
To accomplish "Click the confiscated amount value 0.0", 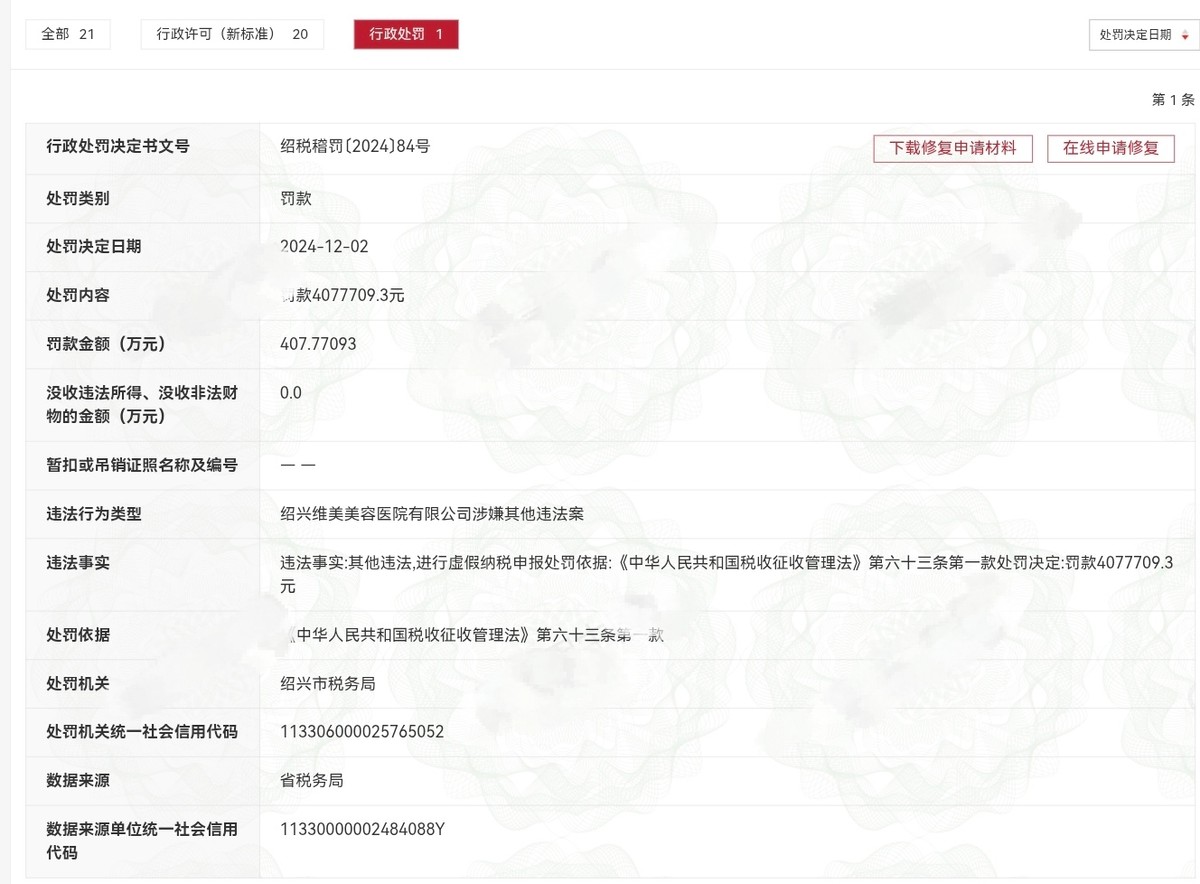I will 291,393.
